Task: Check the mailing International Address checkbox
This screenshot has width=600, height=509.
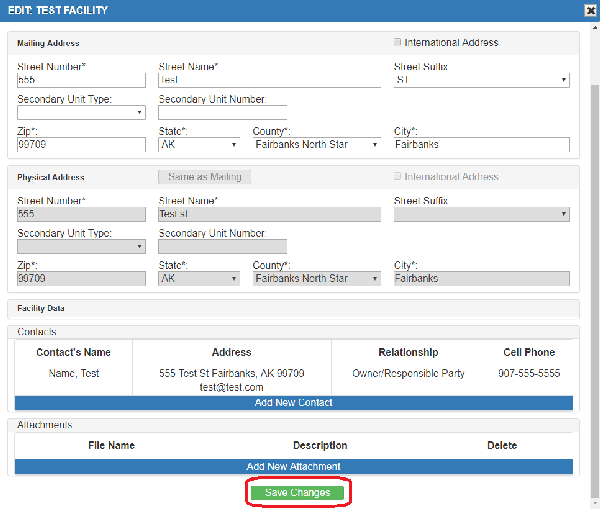Action: click(398, 43)
